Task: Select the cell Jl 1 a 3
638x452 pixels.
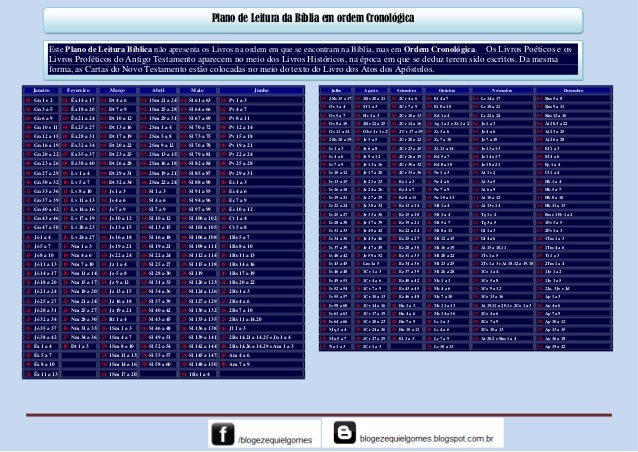Action: (x=262, y=328)
